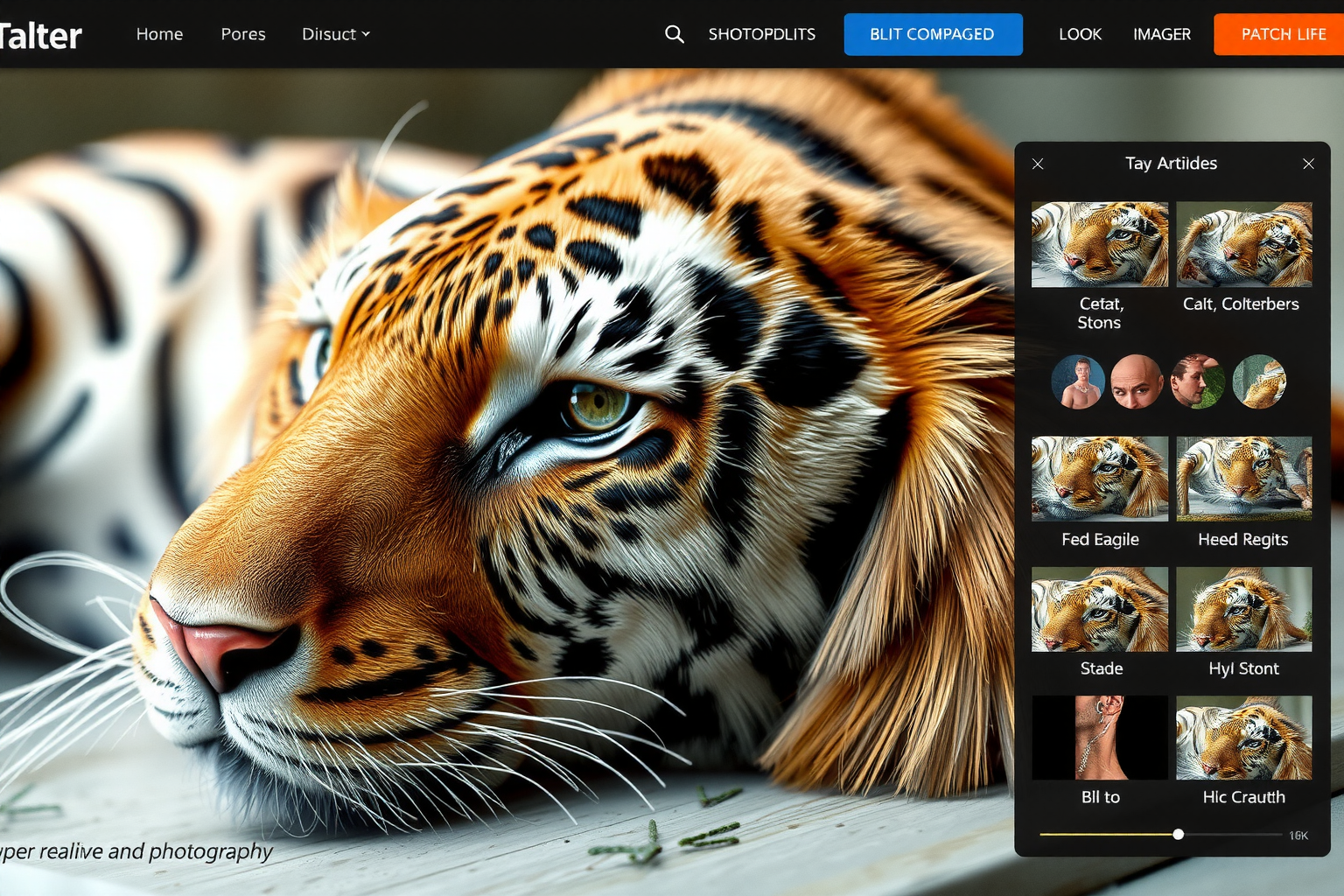This screenshot has width=1344, height=896.
Task: Select the bald head circular avatar
Action: 1137,381
